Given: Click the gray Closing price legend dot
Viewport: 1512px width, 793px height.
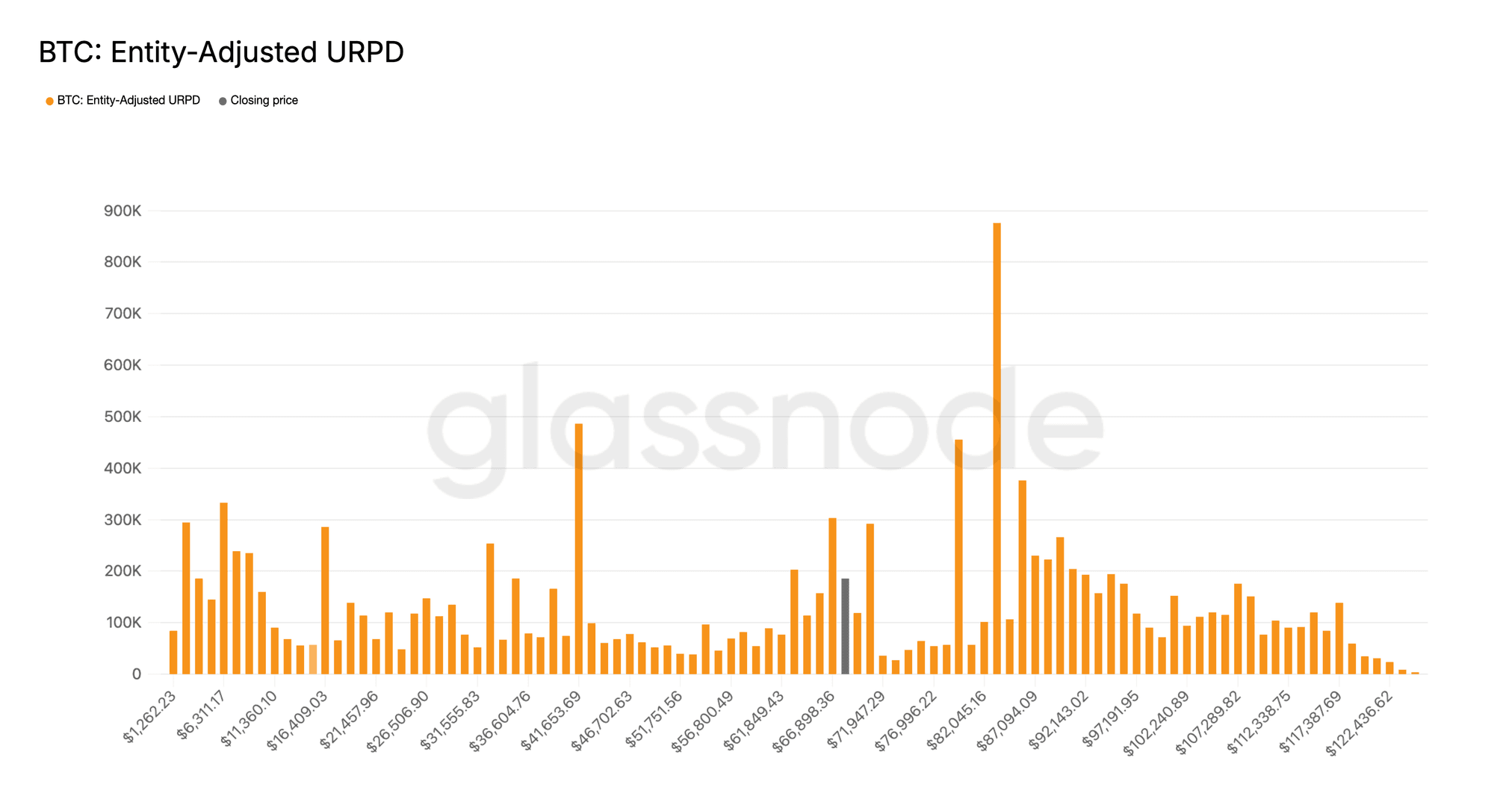Looking at the screenshot, I should pos(223,101).
